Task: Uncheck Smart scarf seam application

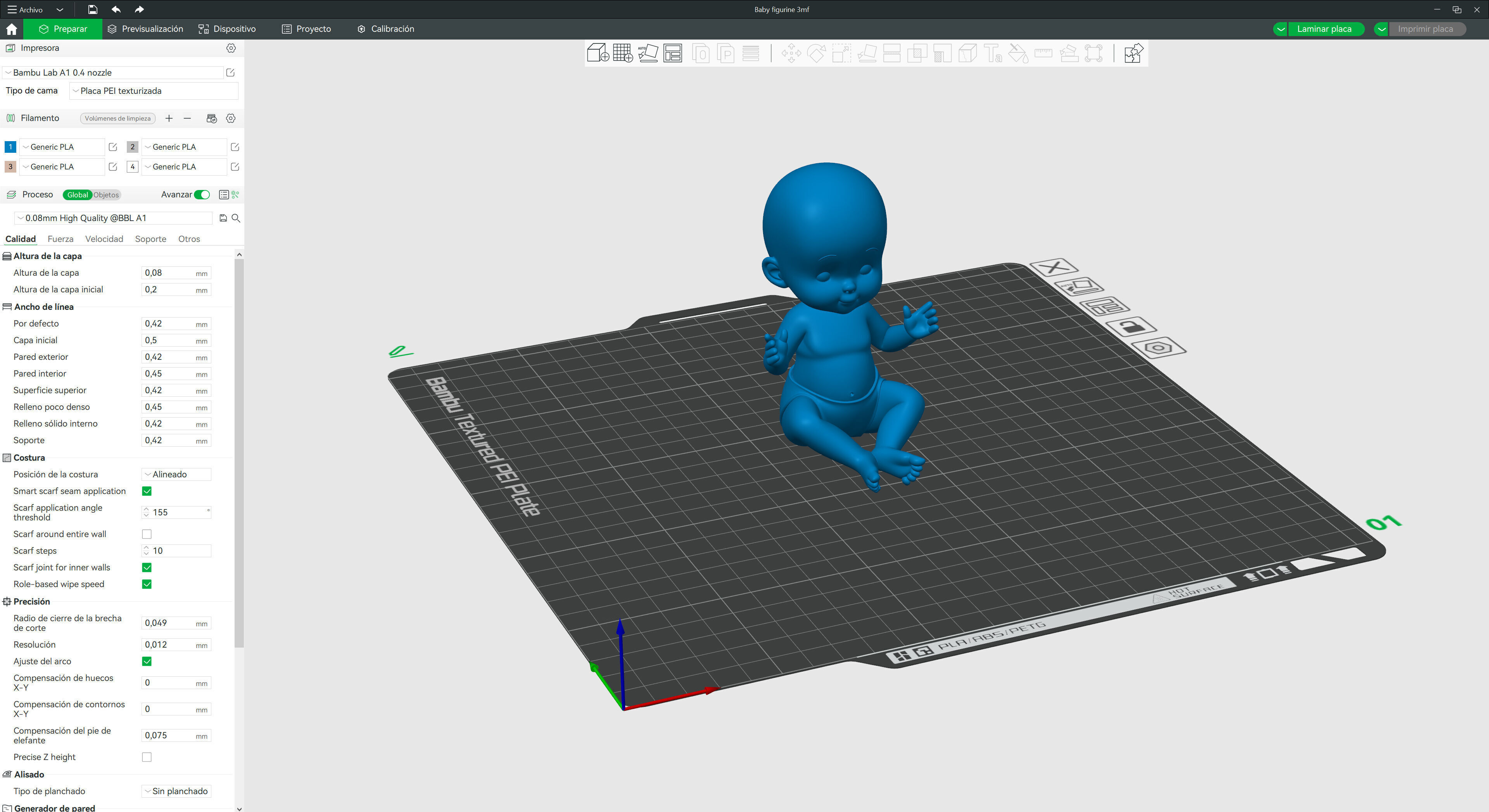Action: (x=147, y=491)
